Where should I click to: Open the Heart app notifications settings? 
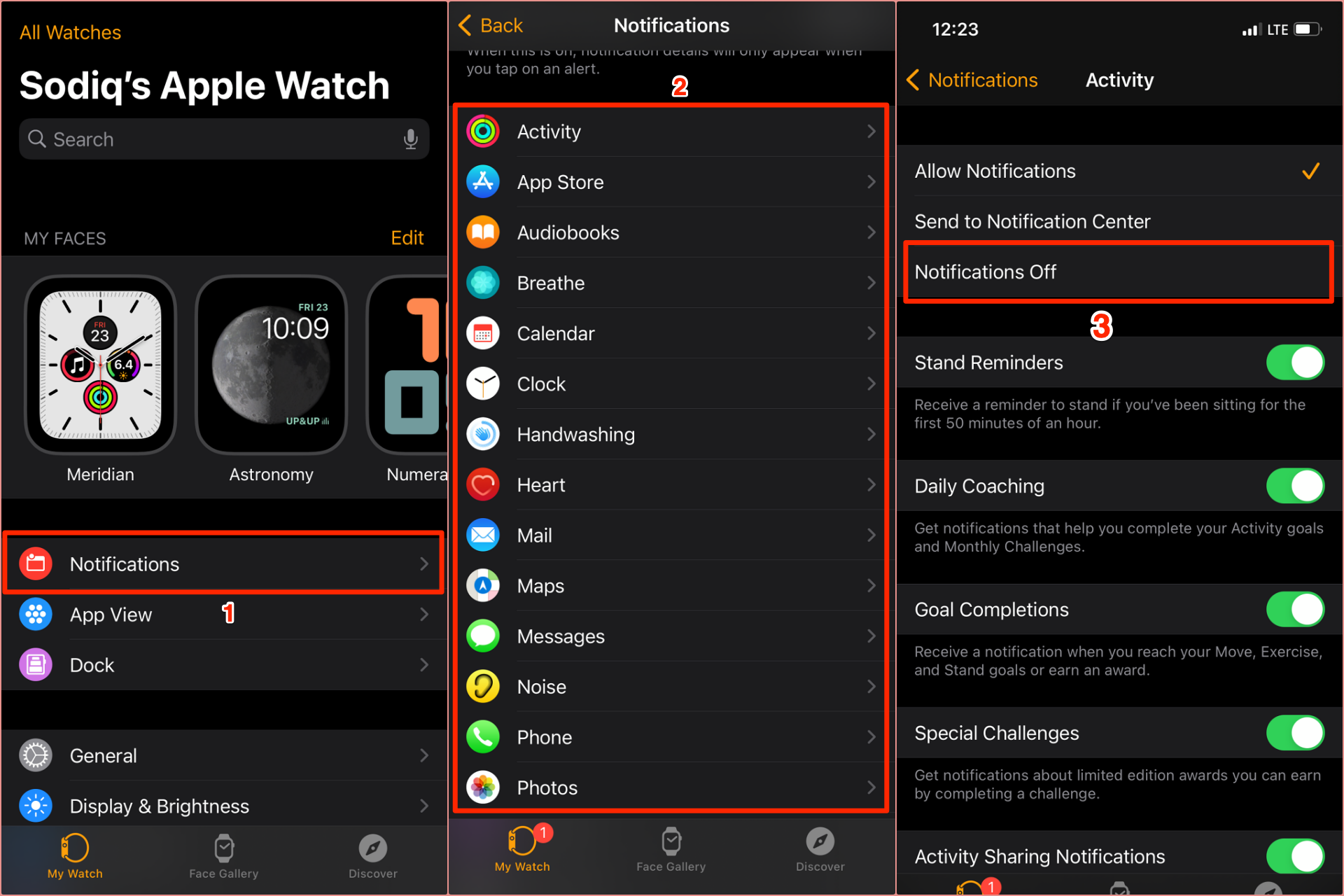tap(672, 484)
